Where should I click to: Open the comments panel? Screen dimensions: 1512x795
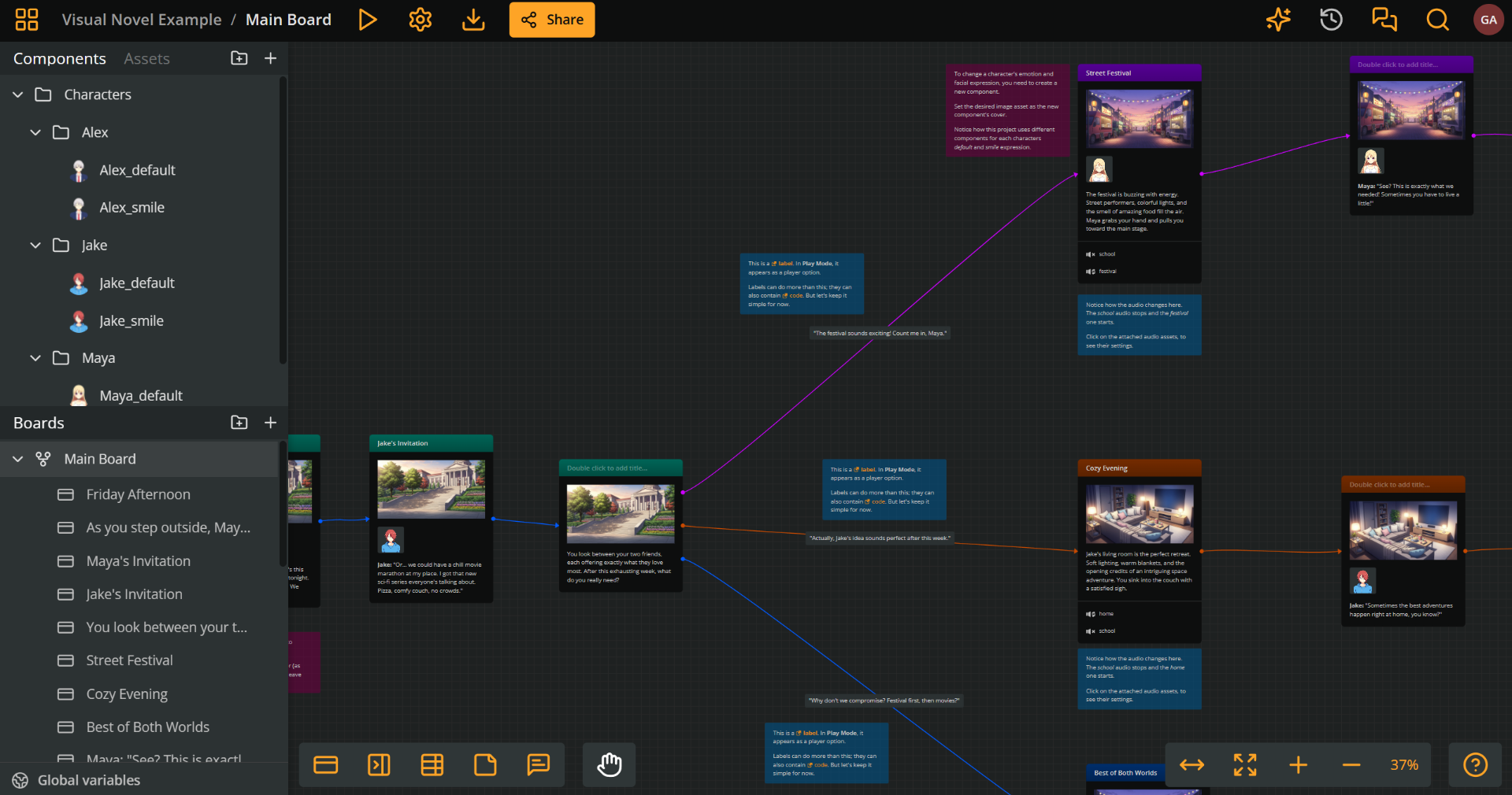tap(1384, 20)
